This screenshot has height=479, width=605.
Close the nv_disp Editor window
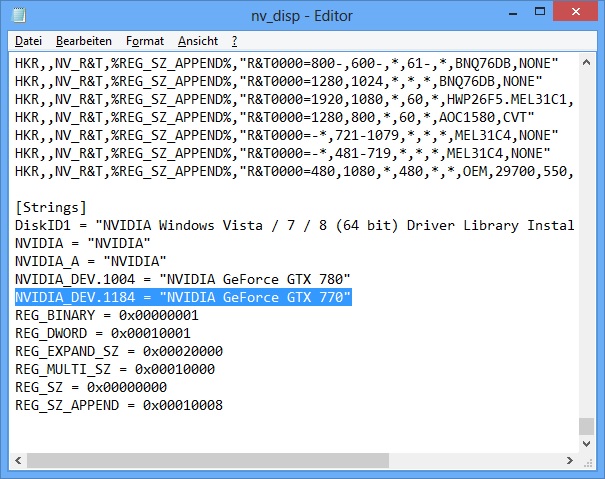(x=576, y=12)
